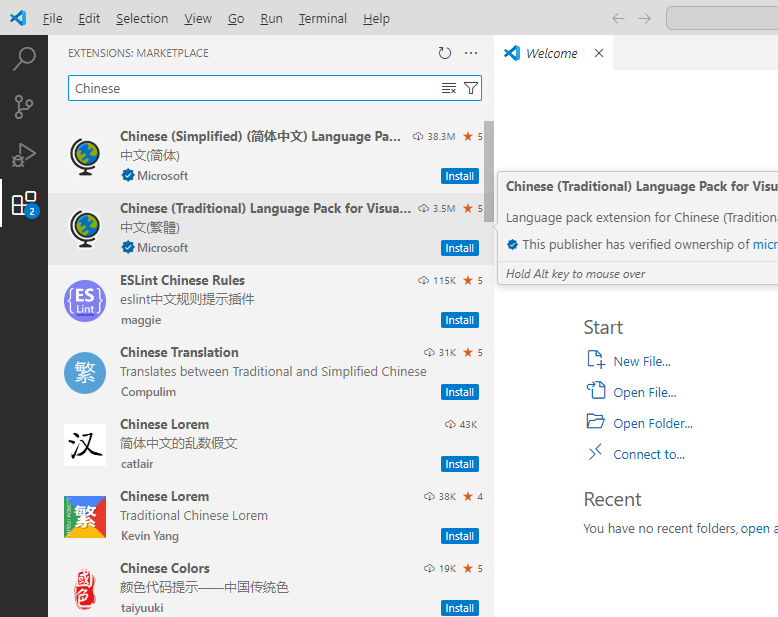778x617 pixels.
Task: Install Chinese (Traditional) Language Pack
Action: tap(459, 248)
